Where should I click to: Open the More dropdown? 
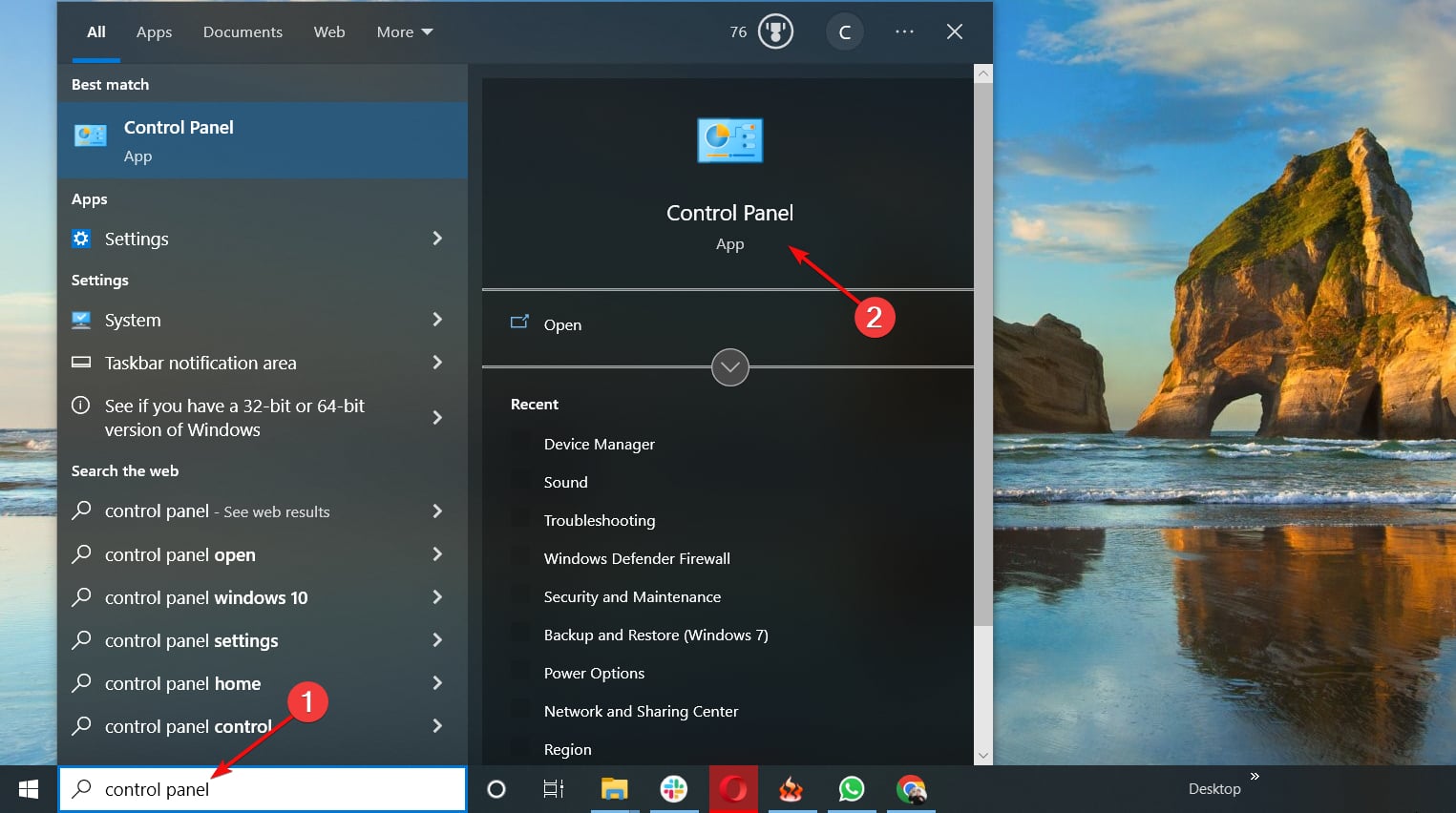pyautogui.click(x=405, y=31)
